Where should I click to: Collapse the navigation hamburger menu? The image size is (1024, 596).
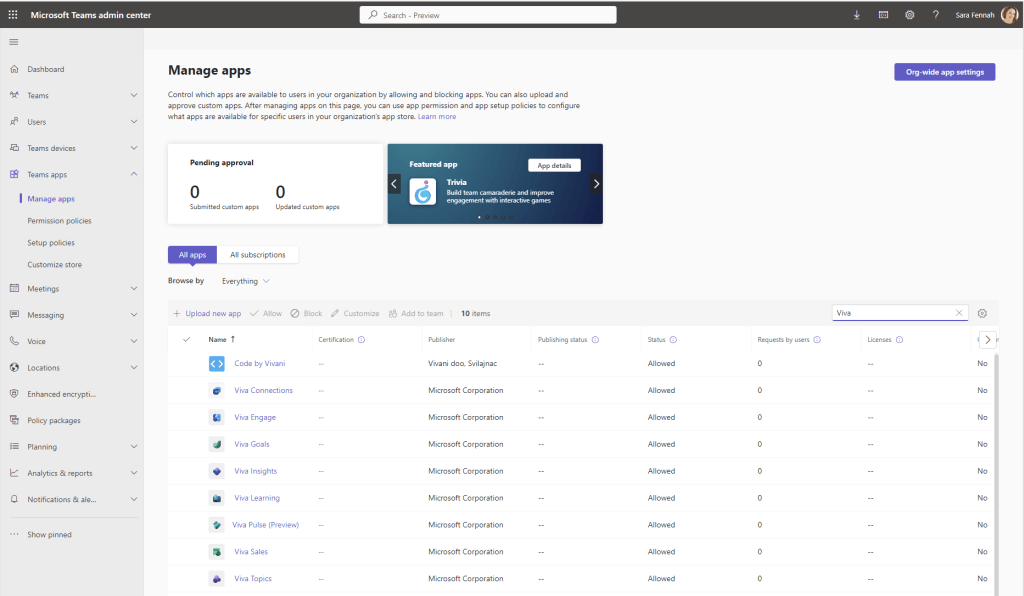[x=14, y=42]
